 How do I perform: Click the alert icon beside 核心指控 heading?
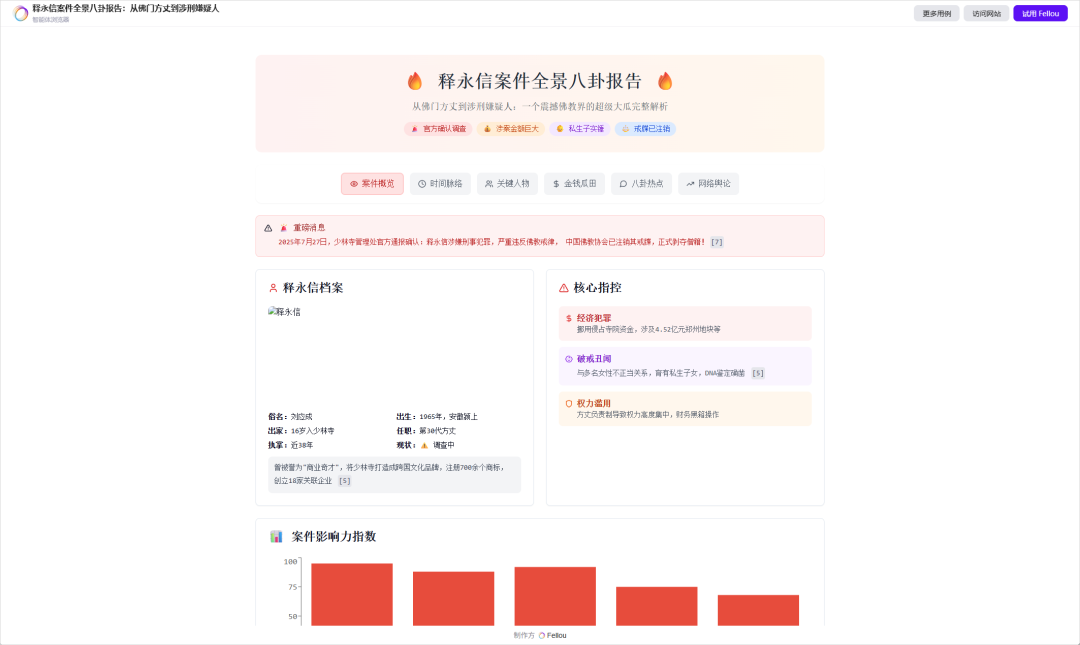(x=565, y=287)
